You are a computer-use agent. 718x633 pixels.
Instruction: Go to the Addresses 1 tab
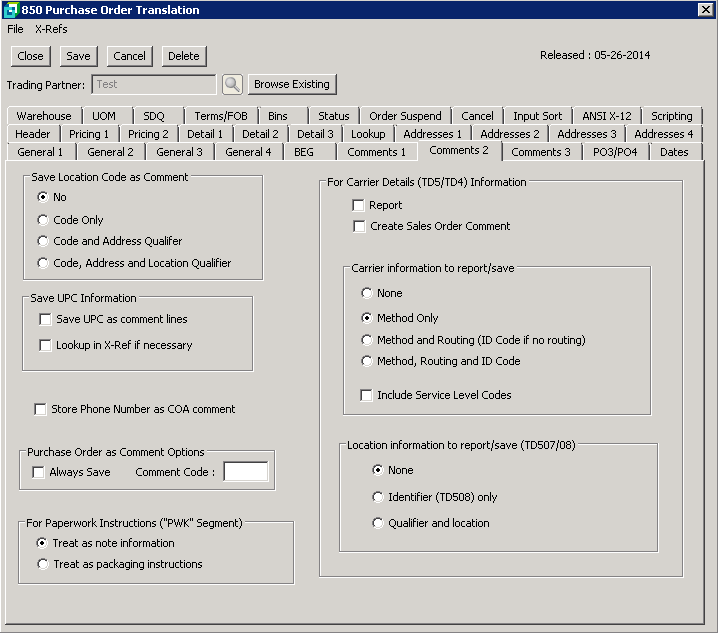(x=432, y=134)
